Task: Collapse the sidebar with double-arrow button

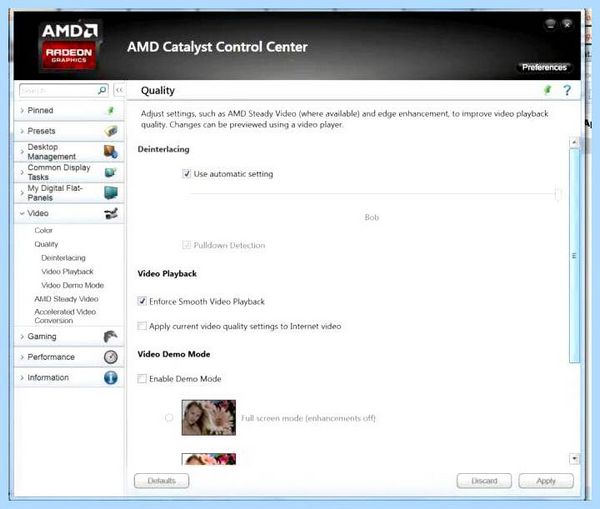Action: pyautogui.click(x=119, y=90)
